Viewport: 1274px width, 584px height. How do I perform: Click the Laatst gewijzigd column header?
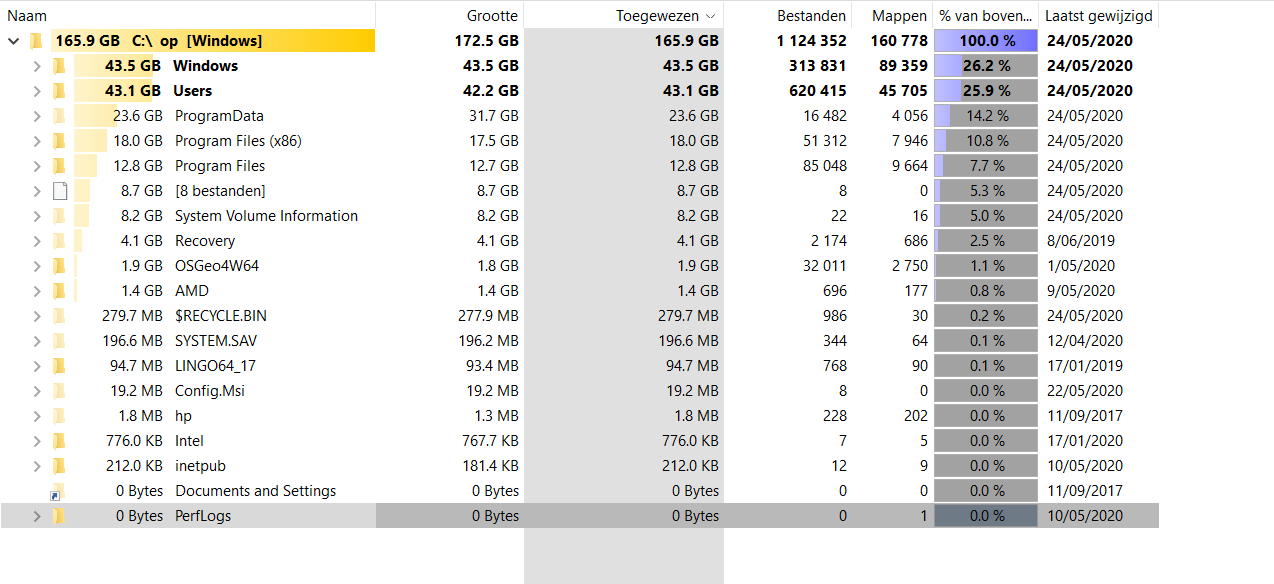pos(1098,16)
